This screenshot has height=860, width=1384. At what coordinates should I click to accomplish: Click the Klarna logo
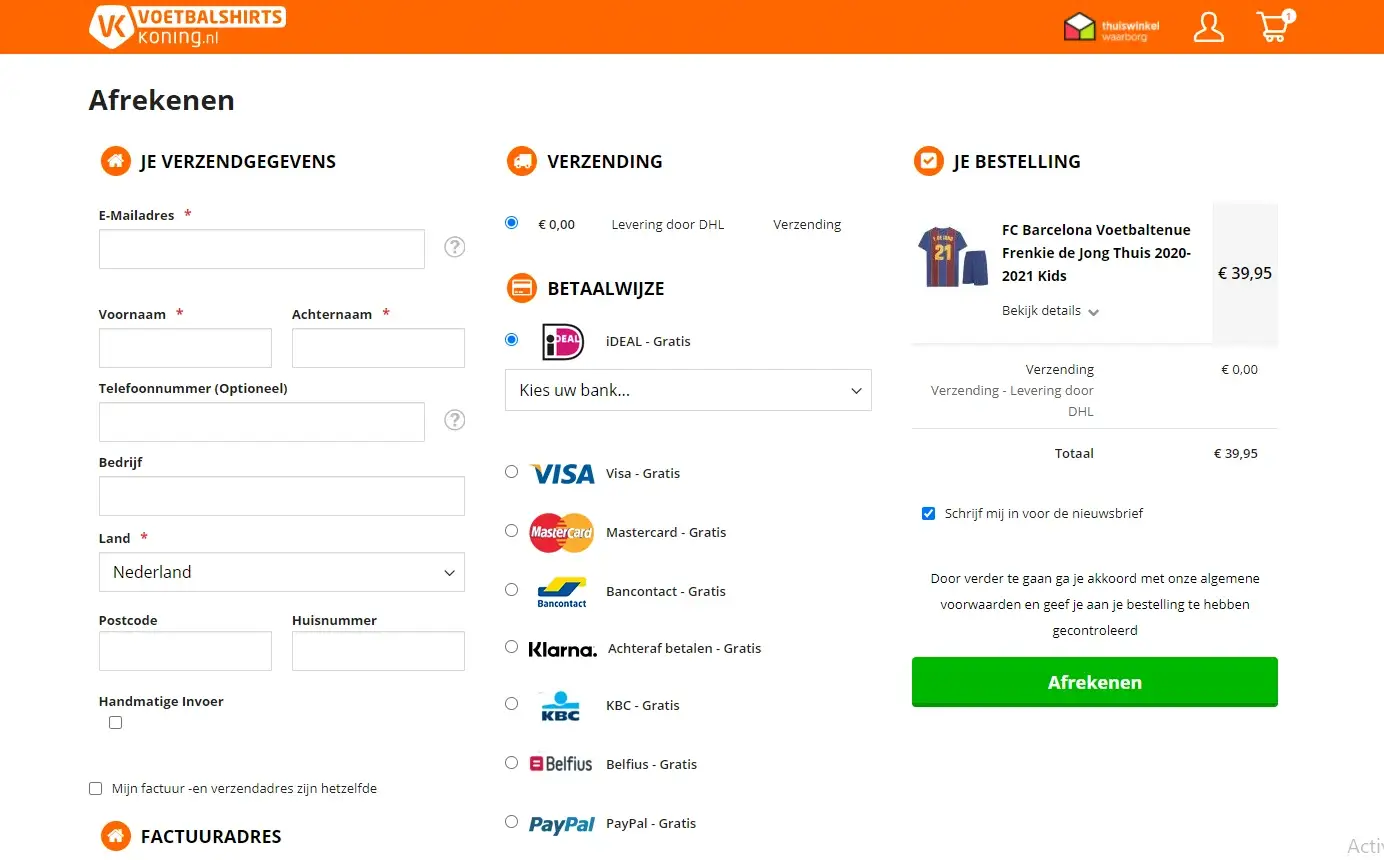(562, 648)
